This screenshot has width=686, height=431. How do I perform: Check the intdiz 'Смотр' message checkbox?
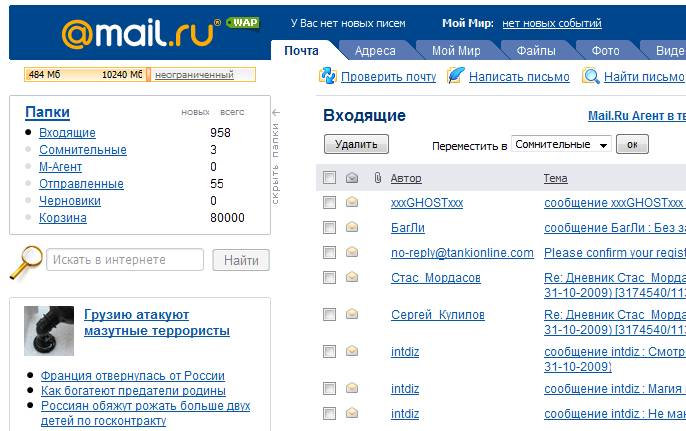tap(329, 351)
